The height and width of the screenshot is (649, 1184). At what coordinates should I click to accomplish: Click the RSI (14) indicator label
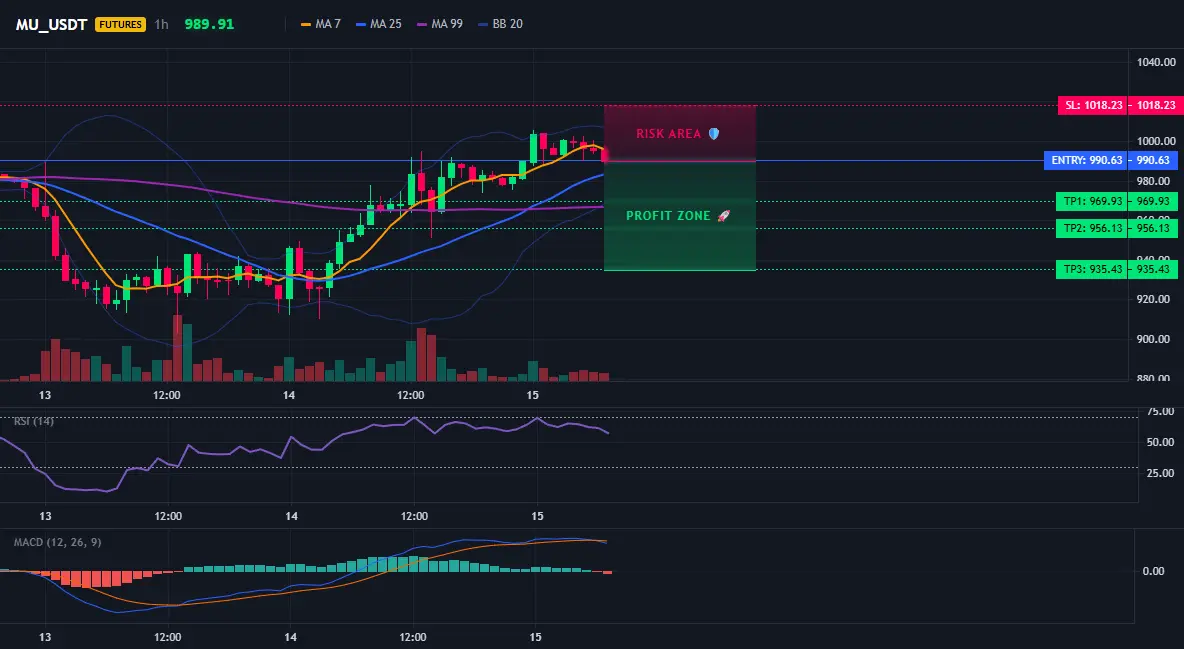click(34, 421)
